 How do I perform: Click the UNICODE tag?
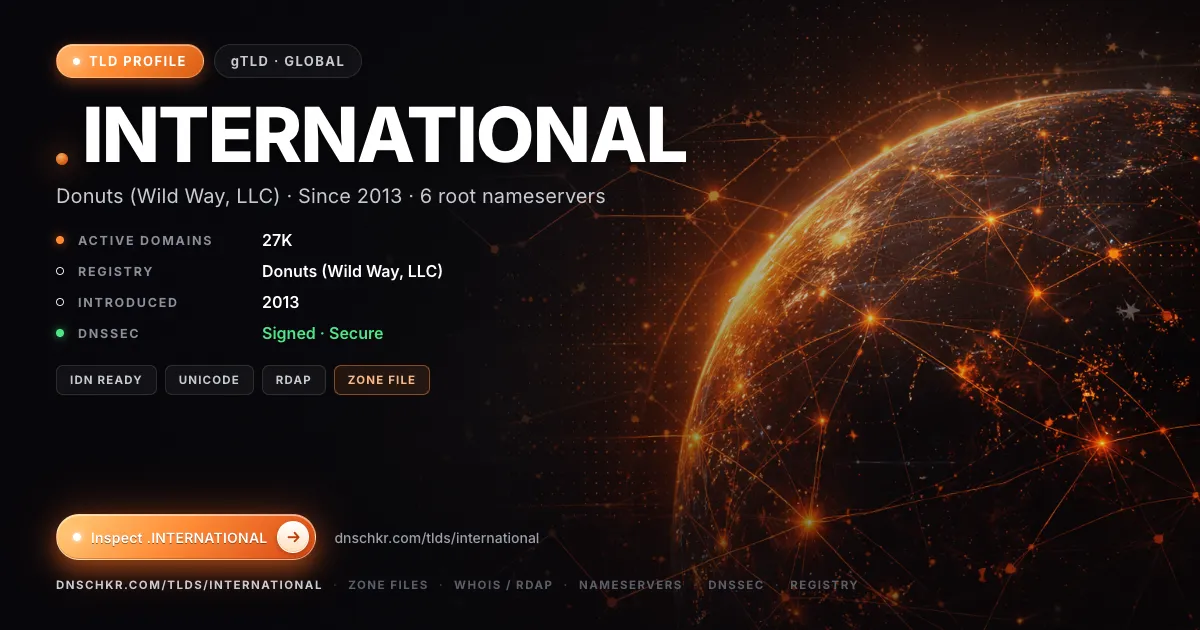209,380
